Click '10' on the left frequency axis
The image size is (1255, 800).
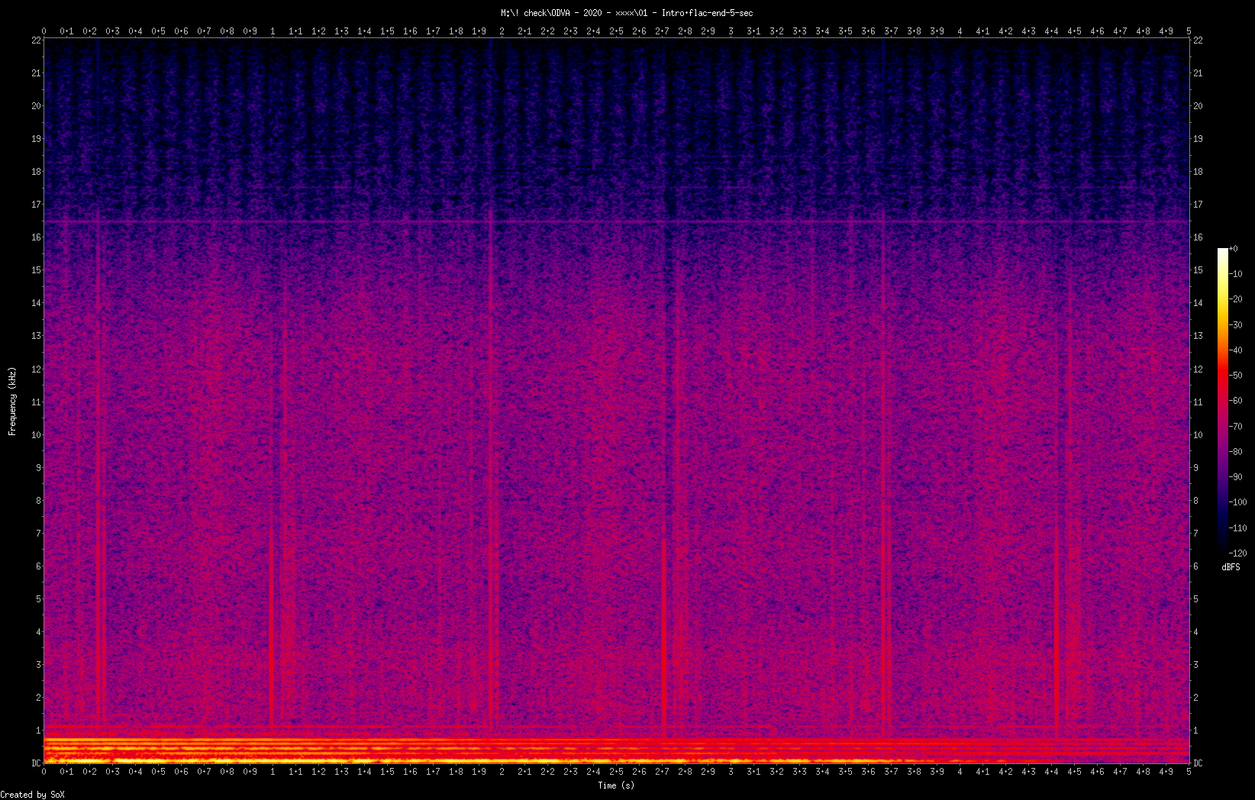tap(35, 435)
